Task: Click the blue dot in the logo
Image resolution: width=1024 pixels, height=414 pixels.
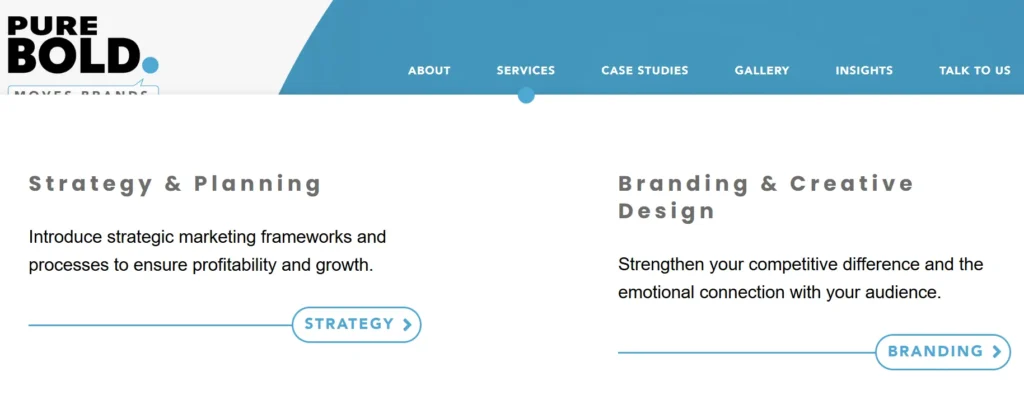Action: tap(151, 65)
